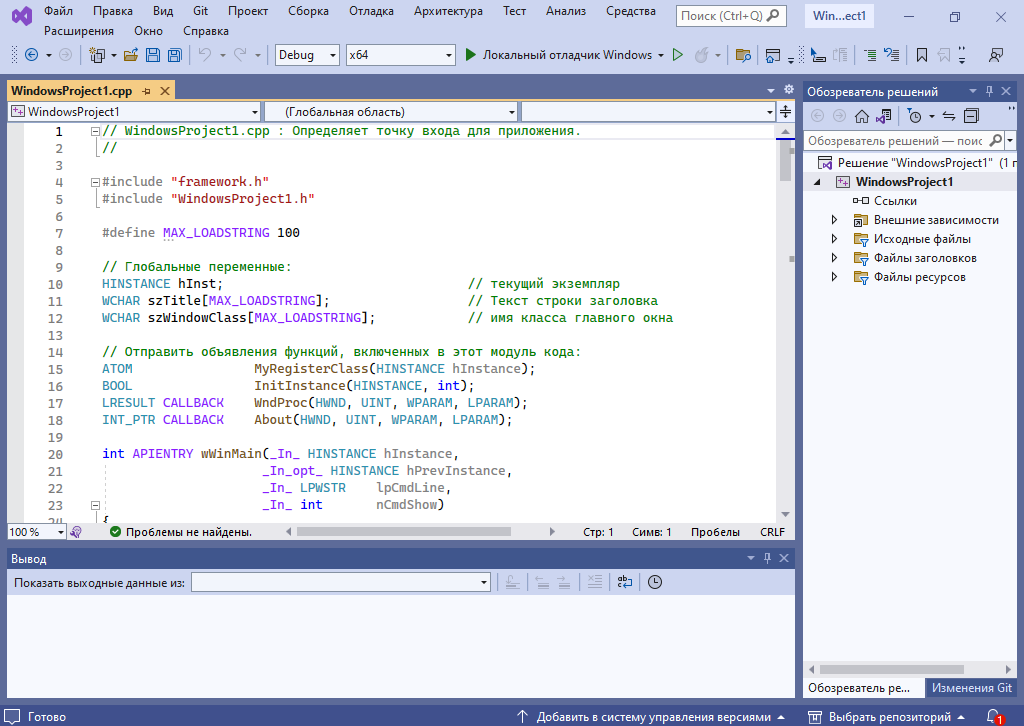1024x726 pixels.
Task: Click the Open File folder icon
Action: click(x=130, y=55)
